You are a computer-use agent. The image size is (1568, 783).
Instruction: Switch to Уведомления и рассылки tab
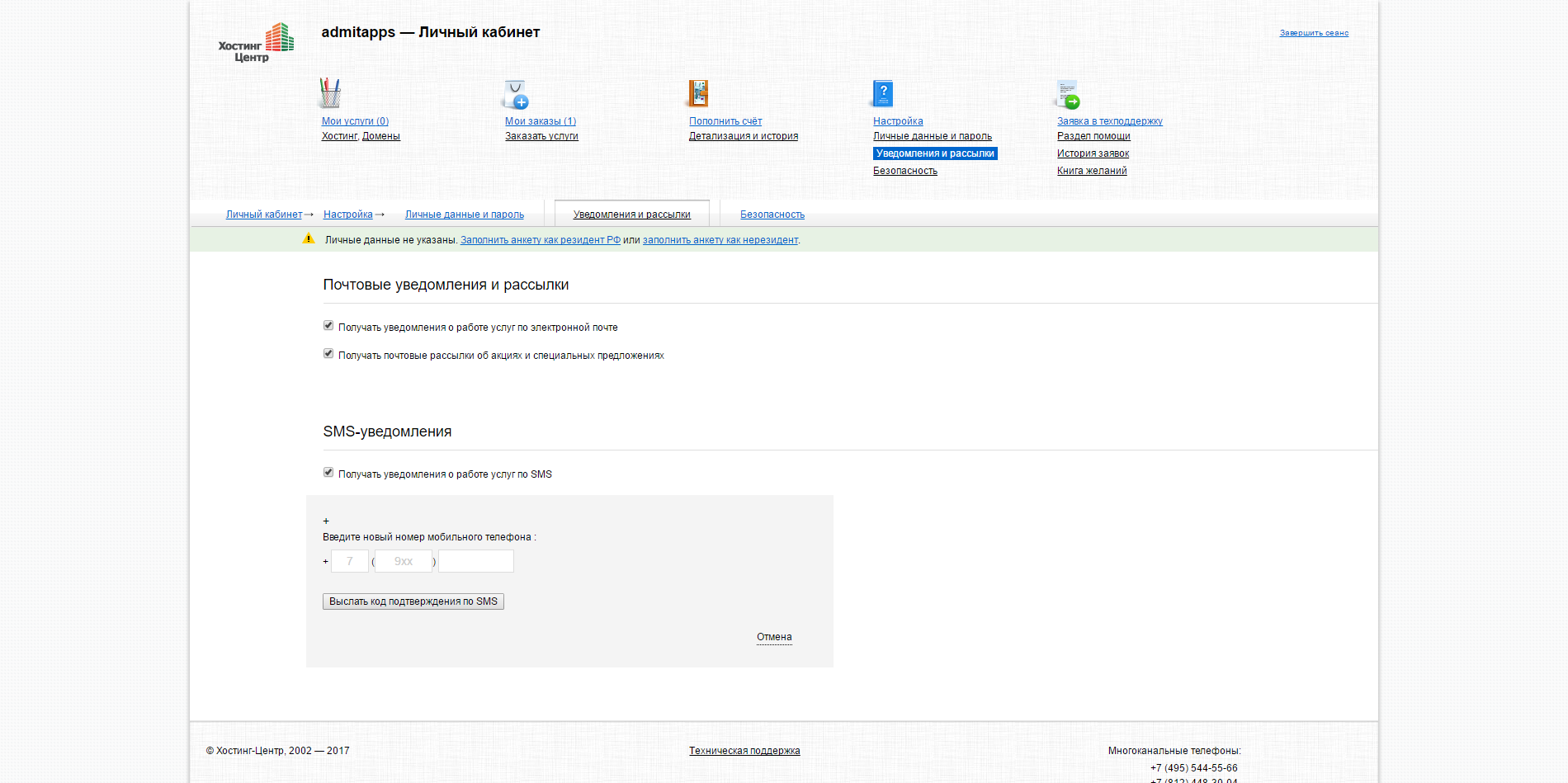point(632,215)
